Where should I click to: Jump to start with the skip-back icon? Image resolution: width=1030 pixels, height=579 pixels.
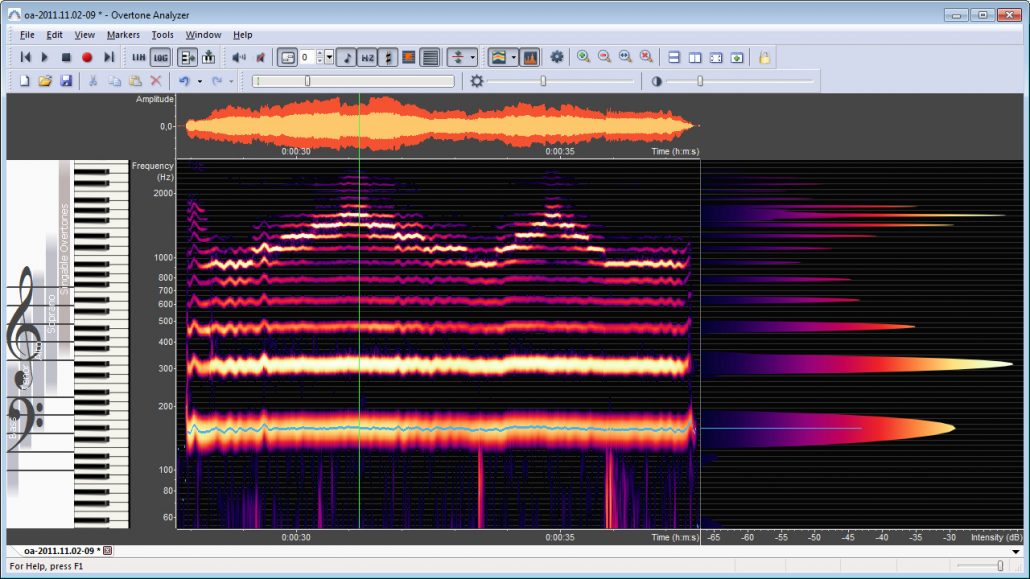tap(25, 57)
